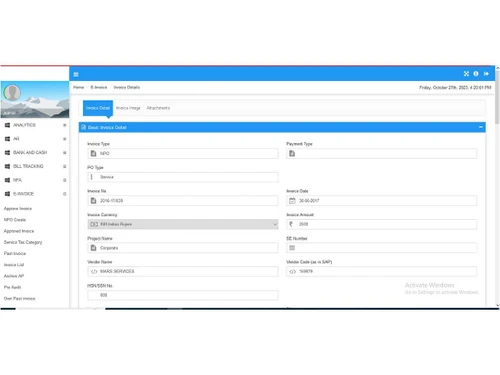
Task: Click the code icon in Vendor Code field
Action: [293, 272]
